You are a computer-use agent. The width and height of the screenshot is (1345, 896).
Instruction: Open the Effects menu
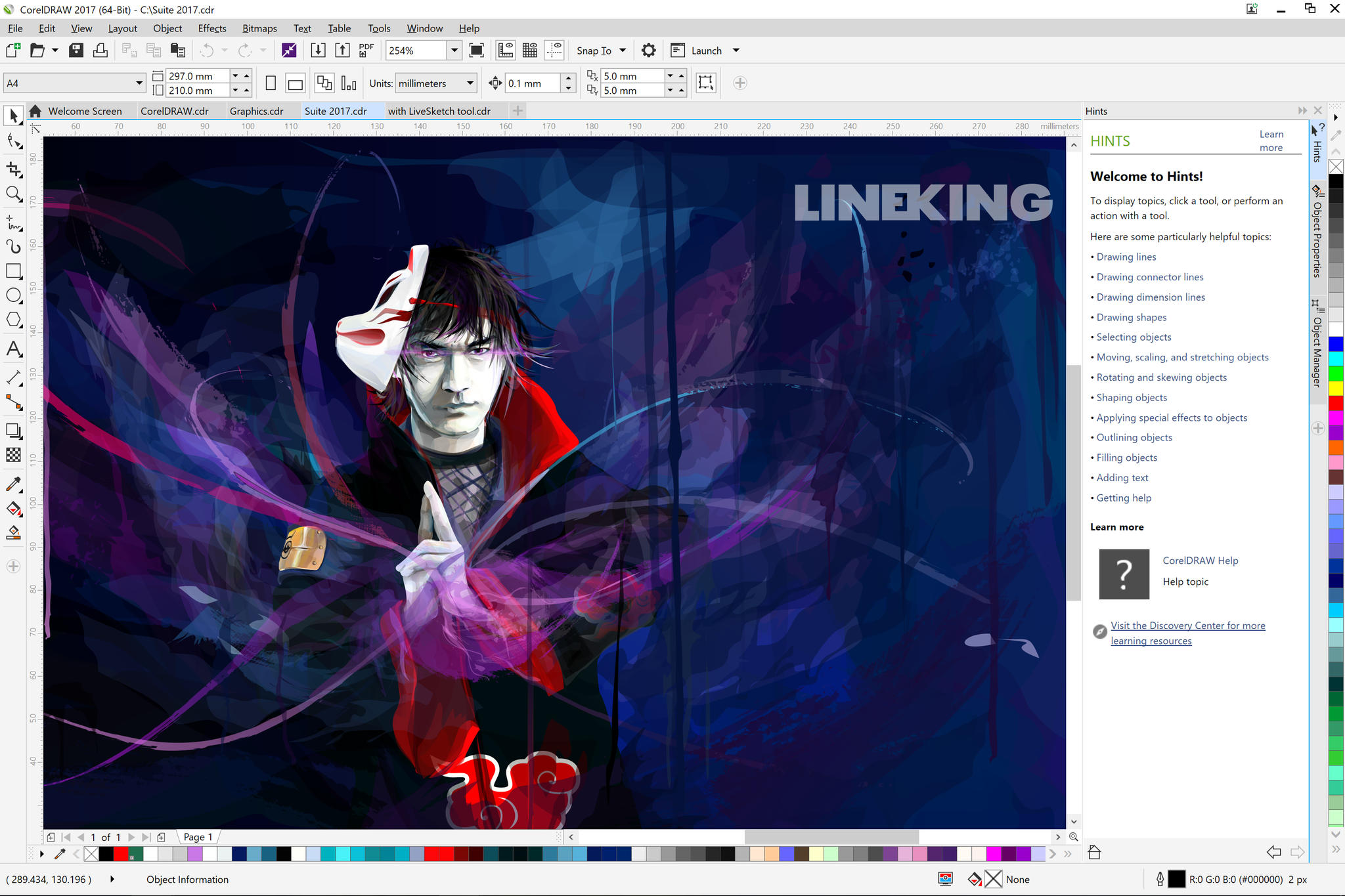[x=212, y=28]
